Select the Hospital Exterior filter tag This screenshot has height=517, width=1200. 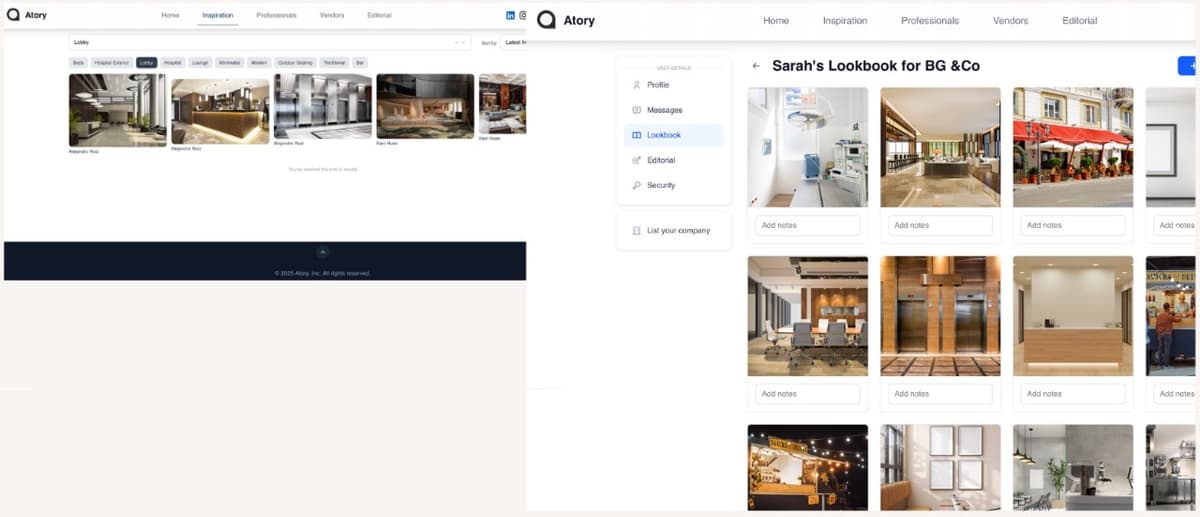110,62
